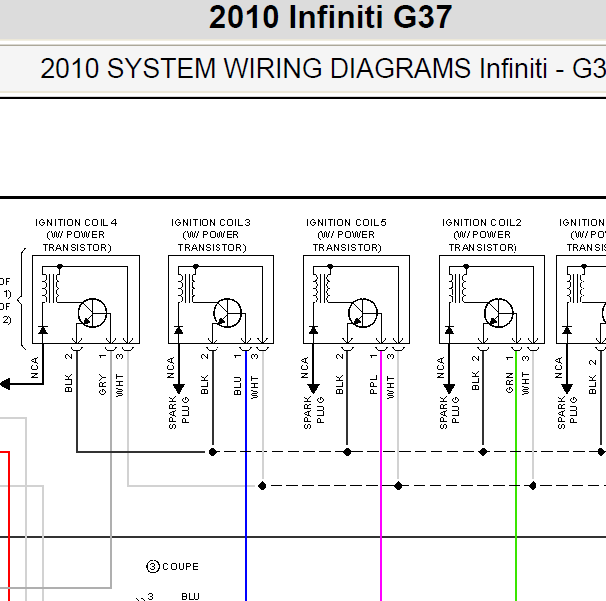Click the junction dot below Coil 2's WHT wire
The height and width of the screenshot is (601, 606).
(x=533, y=486)
